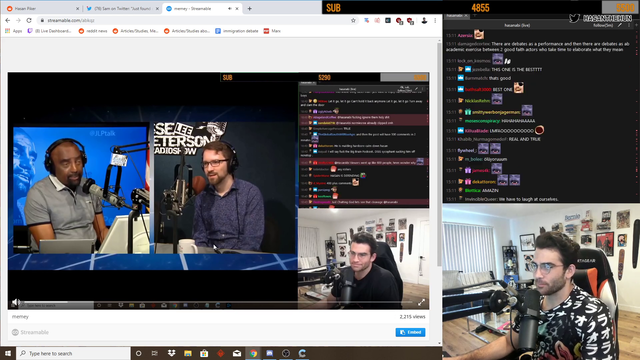The image size is (640, 360).
Task: Click the hasanabi (live) chat header
Action: 517,25
